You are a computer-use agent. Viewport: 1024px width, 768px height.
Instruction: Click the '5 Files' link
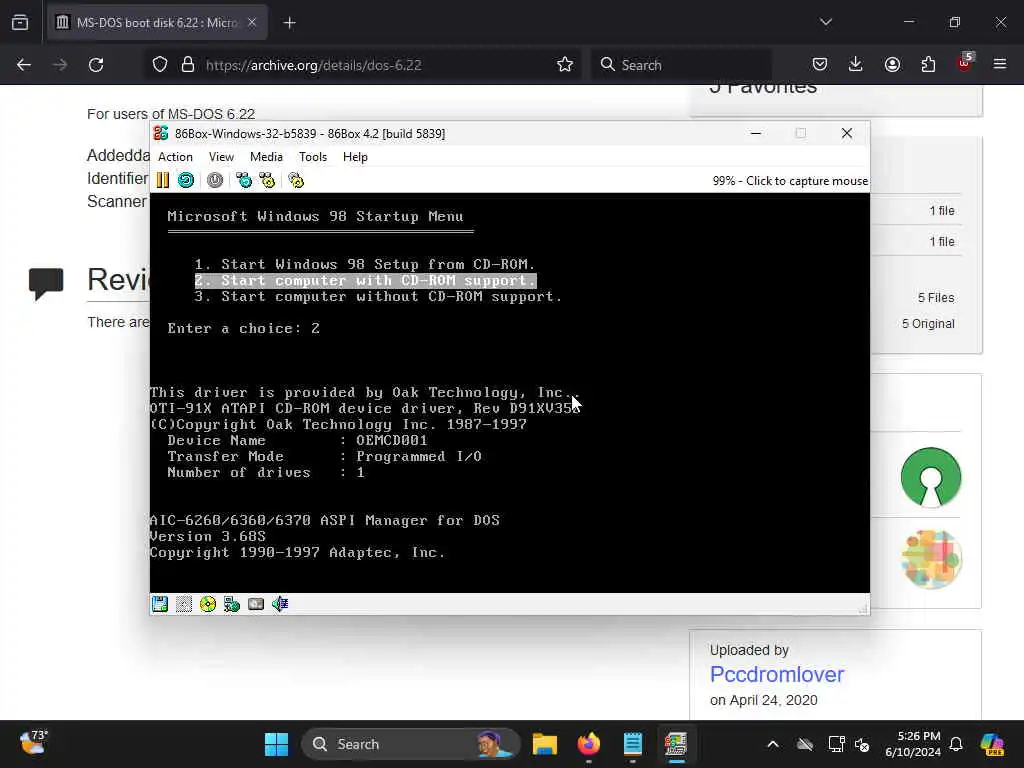(x=936, y=298)
